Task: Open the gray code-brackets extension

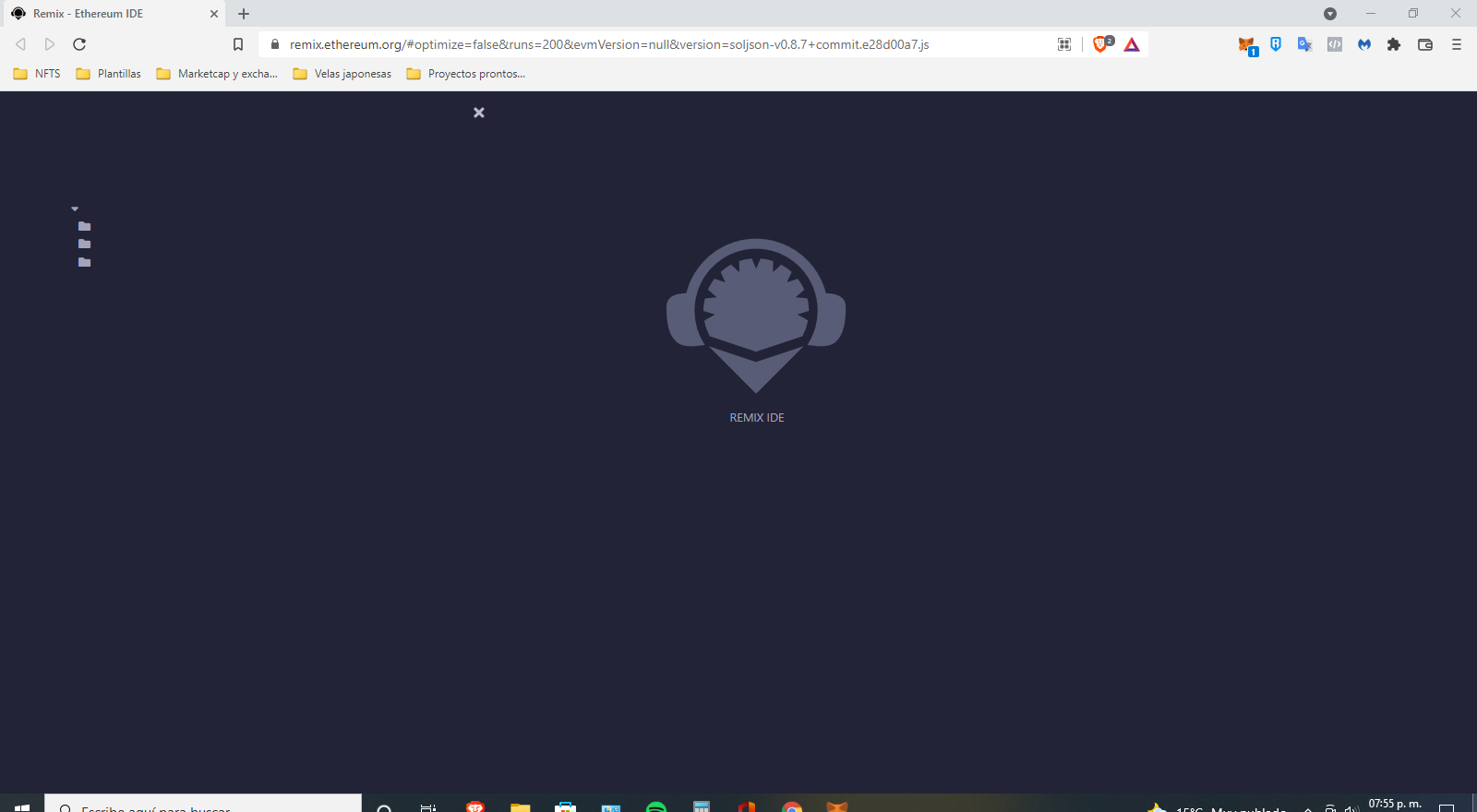Action: pyautogui.click(x=1335, y=44)
